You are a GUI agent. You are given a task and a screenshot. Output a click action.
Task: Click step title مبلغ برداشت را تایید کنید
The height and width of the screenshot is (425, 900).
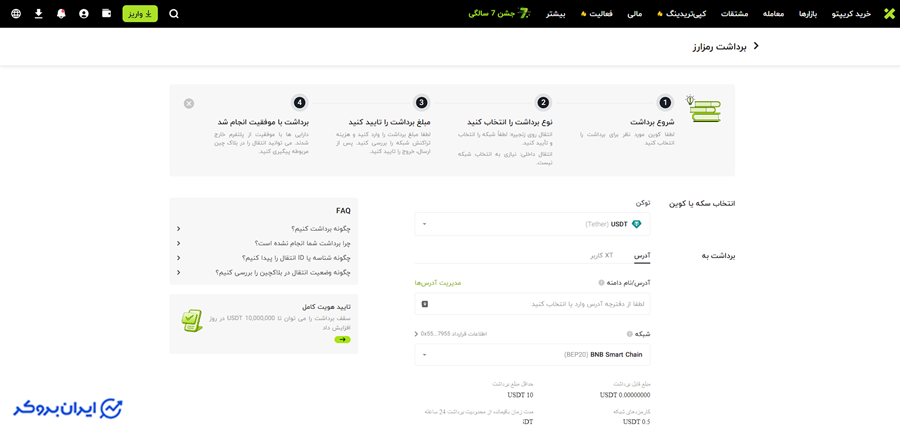[390, 122]
